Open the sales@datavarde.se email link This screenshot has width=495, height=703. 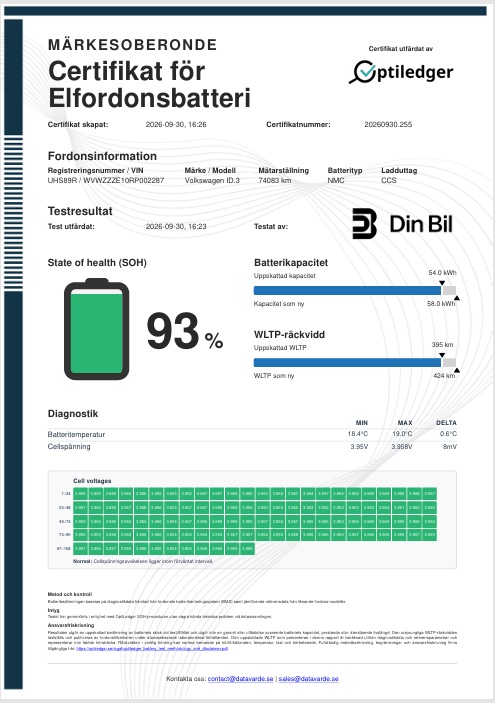(308, 679)
